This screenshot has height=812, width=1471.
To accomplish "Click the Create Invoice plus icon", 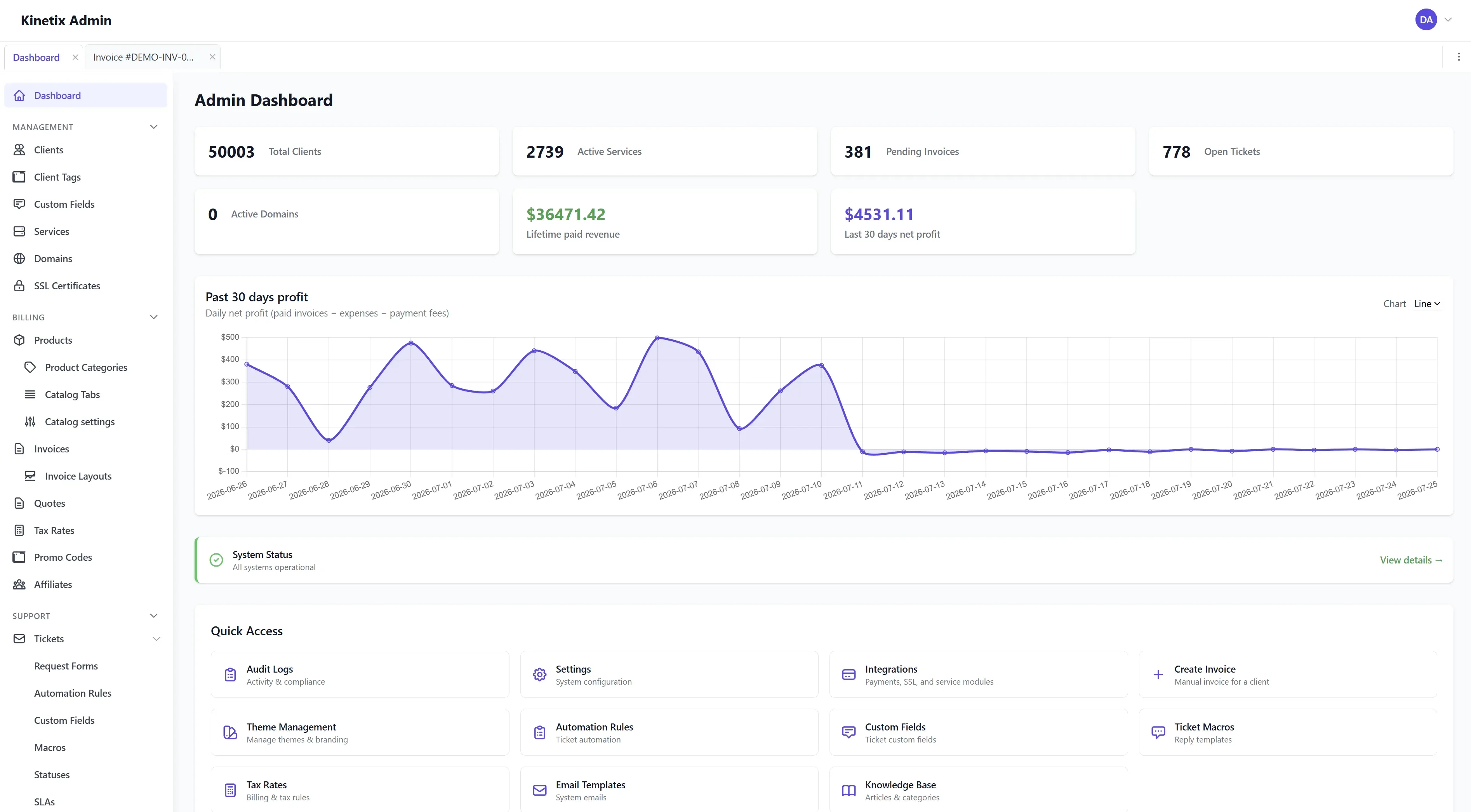I will point(1158,675).
